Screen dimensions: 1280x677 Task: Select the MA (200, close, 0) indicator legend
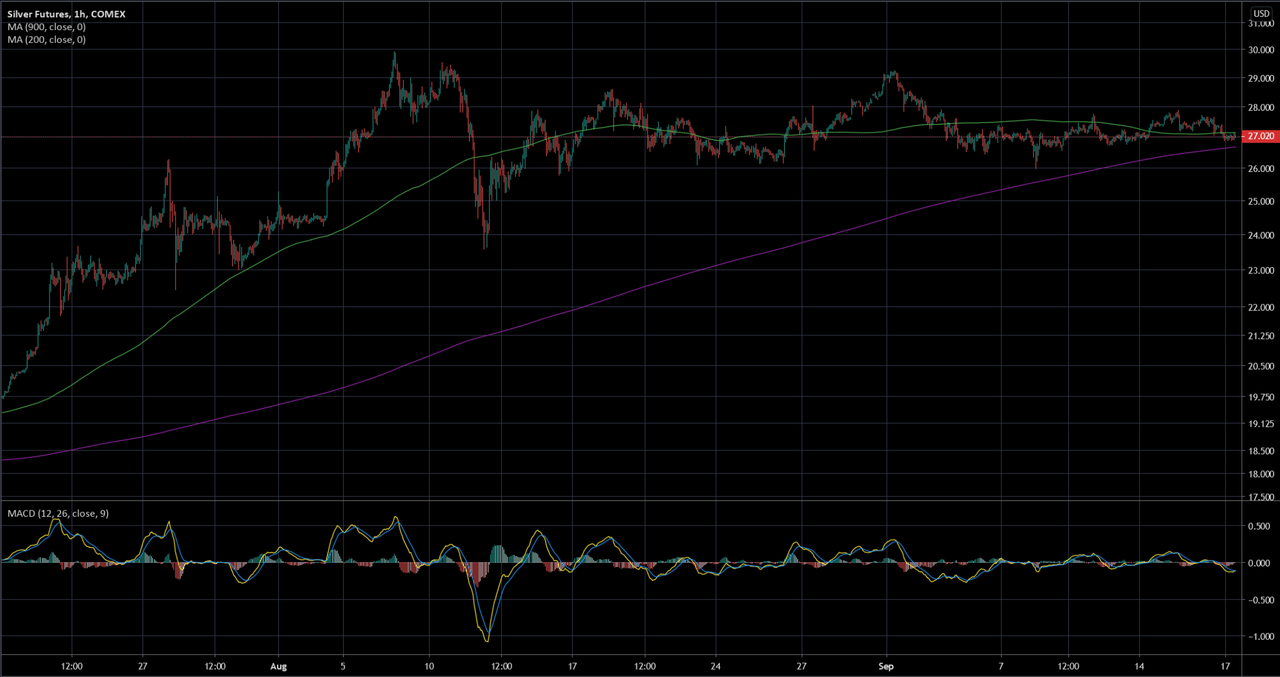(46, 40)
